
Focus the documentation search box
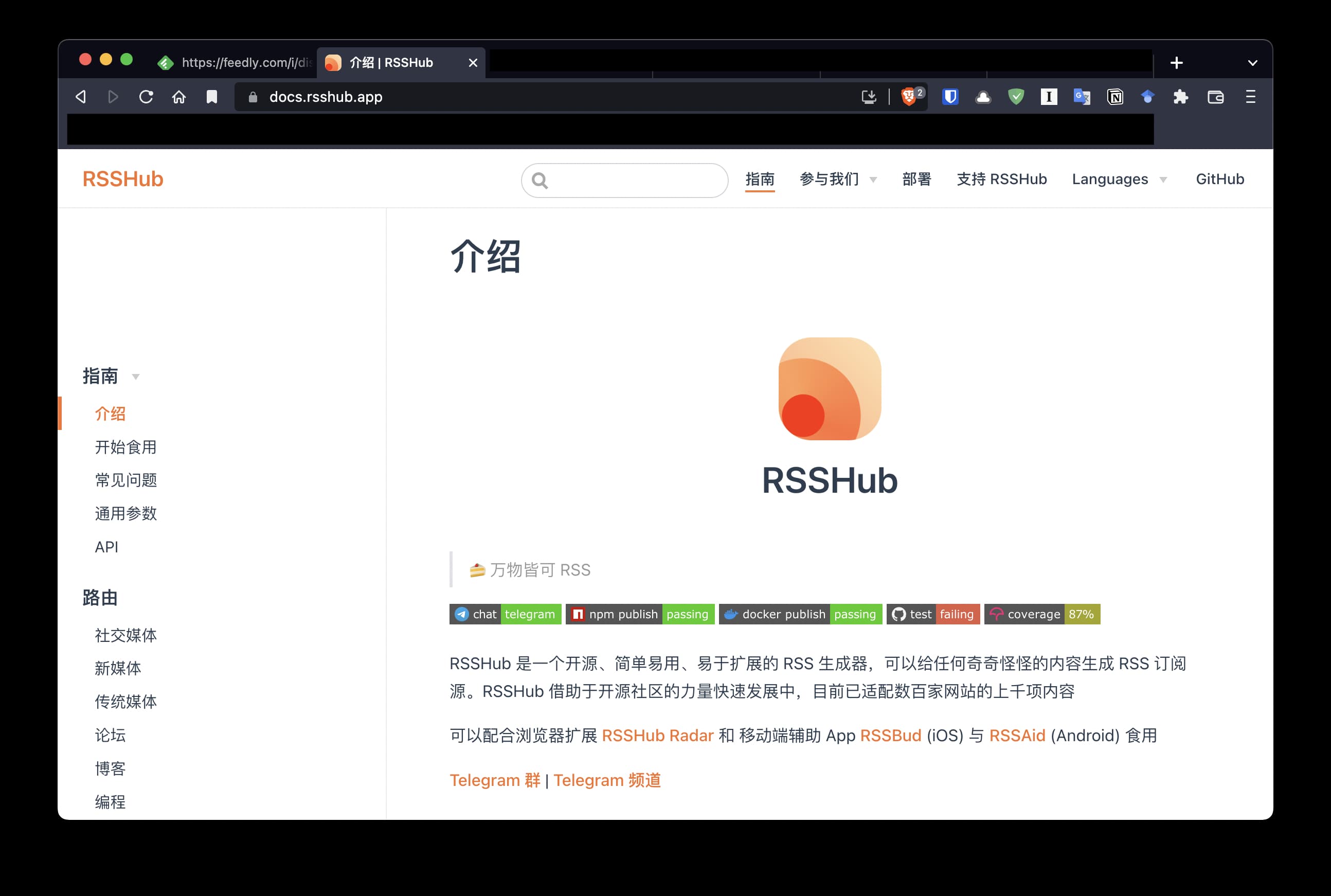pyautogui.click(x=624, y=181)
